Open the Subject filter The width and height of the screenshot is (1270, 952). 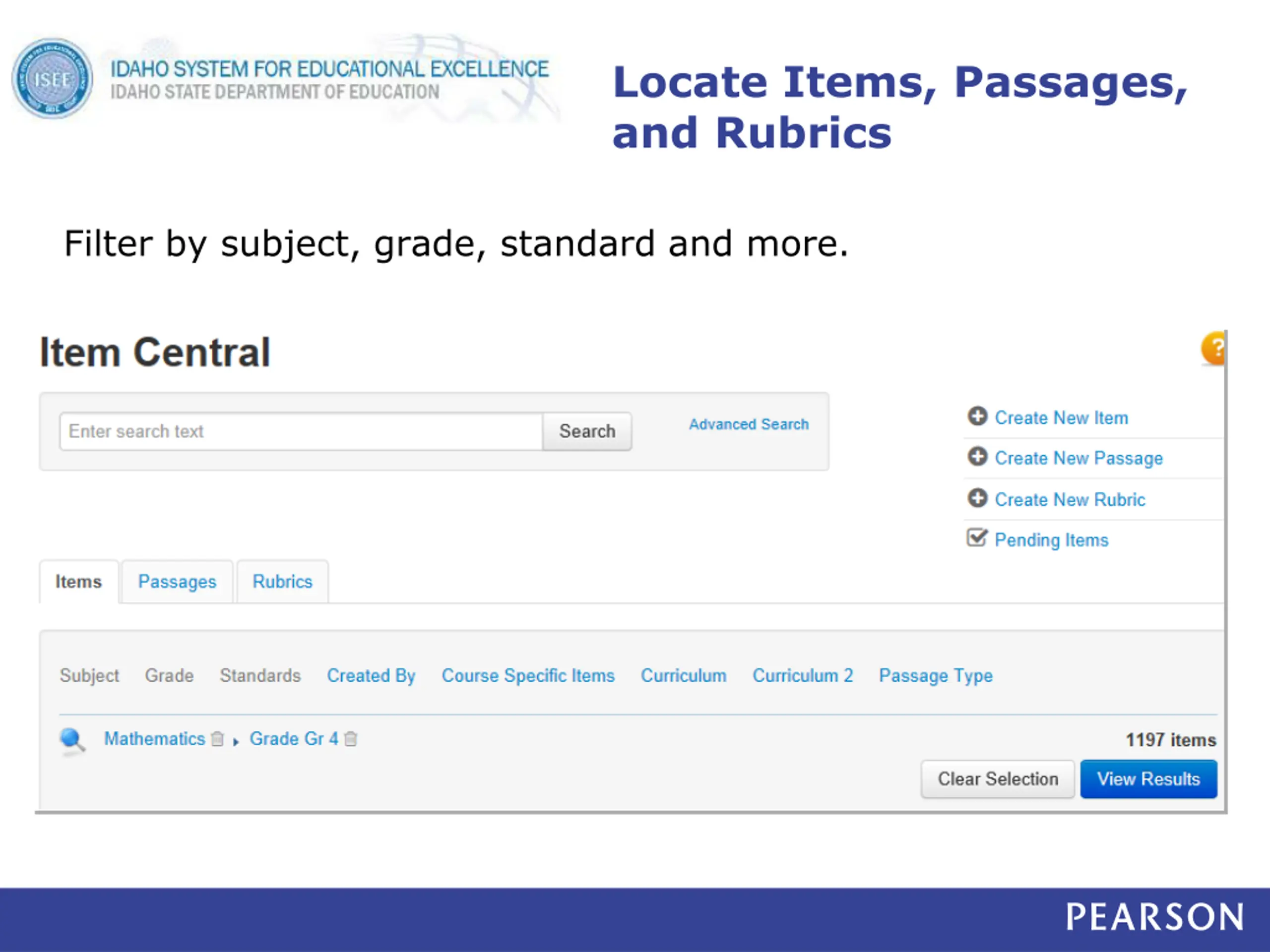pos(90,676)
